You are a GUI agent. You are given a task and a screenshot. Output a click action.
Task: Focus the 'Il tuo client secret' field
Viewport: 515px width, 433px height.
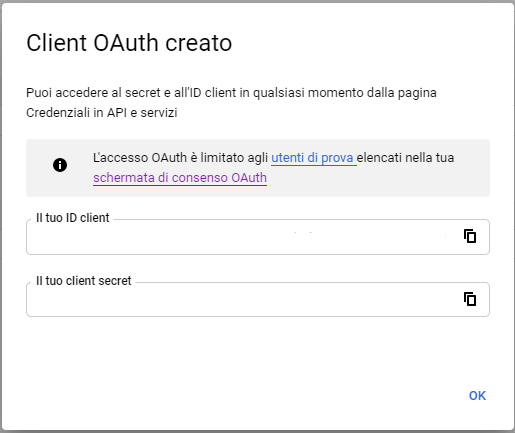point(258,299)
